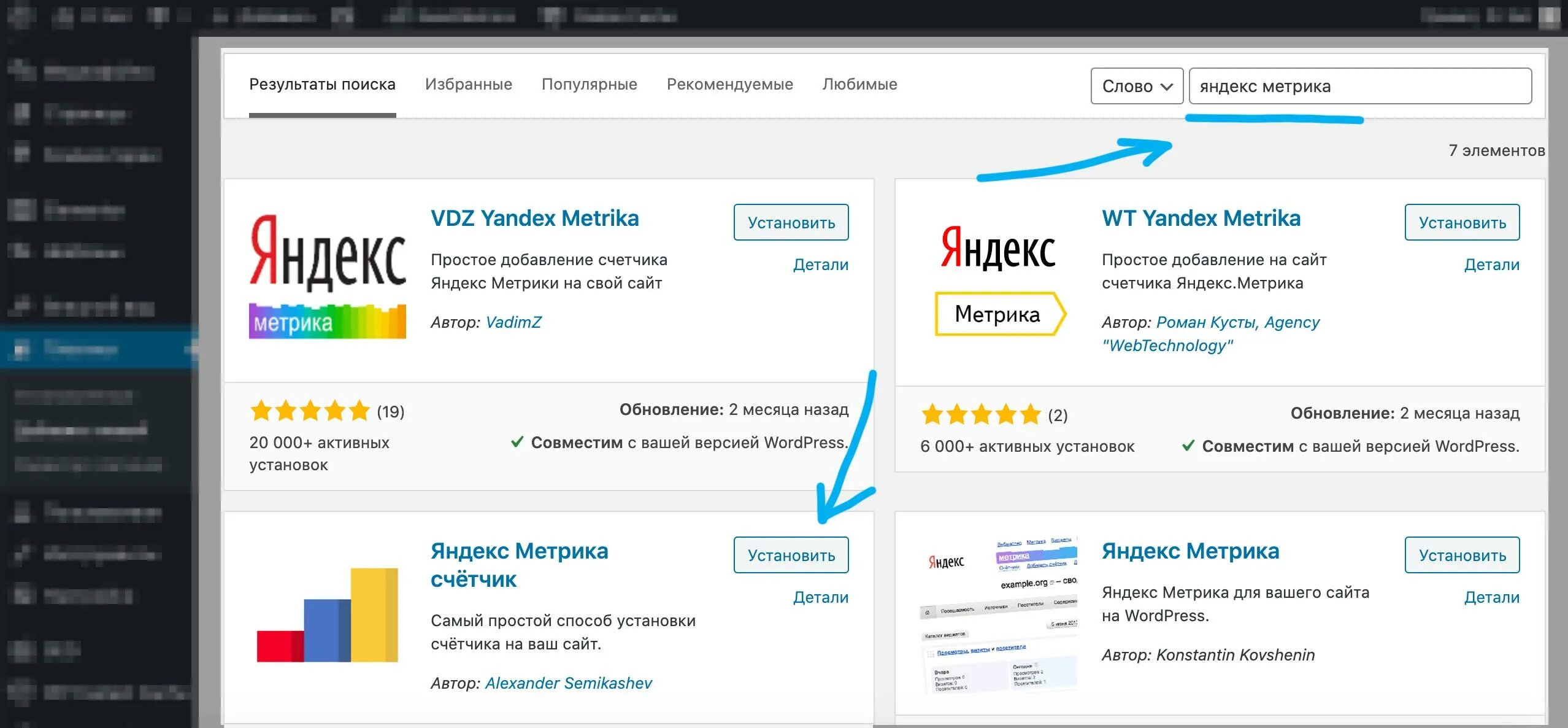Click the VDZ Yandex Metrika logo thumbnail

click(328, 276)
